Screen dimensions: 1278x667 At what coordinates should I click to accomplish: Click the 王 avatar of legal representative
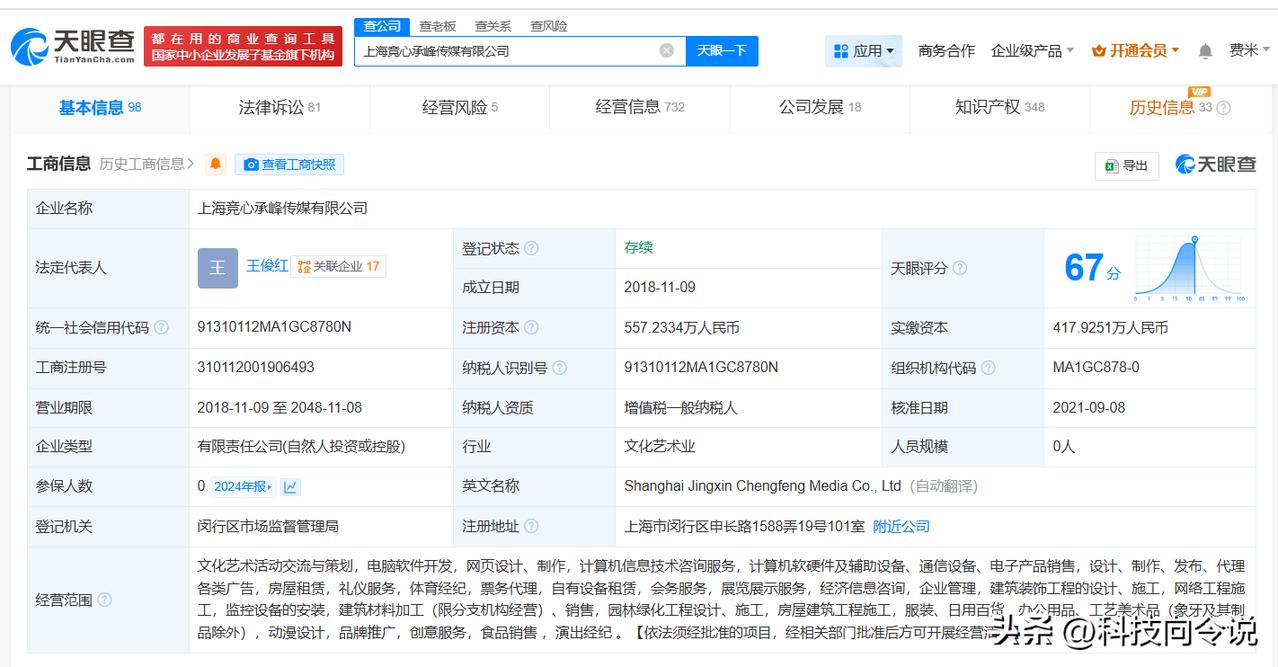217,268
